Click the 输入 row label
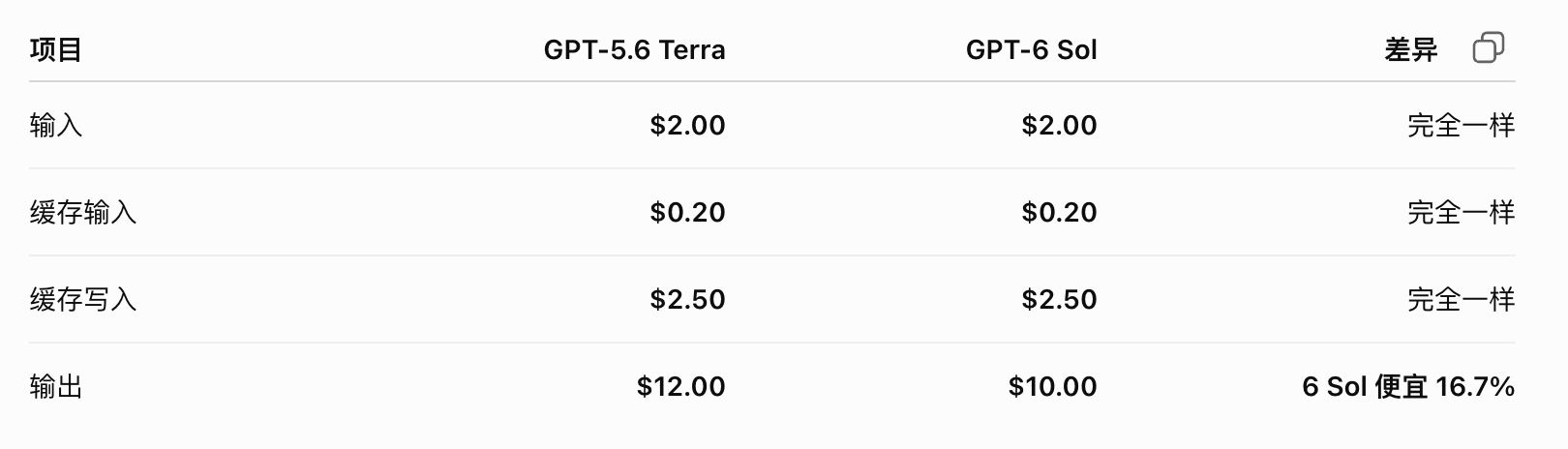 coord(56,126)
